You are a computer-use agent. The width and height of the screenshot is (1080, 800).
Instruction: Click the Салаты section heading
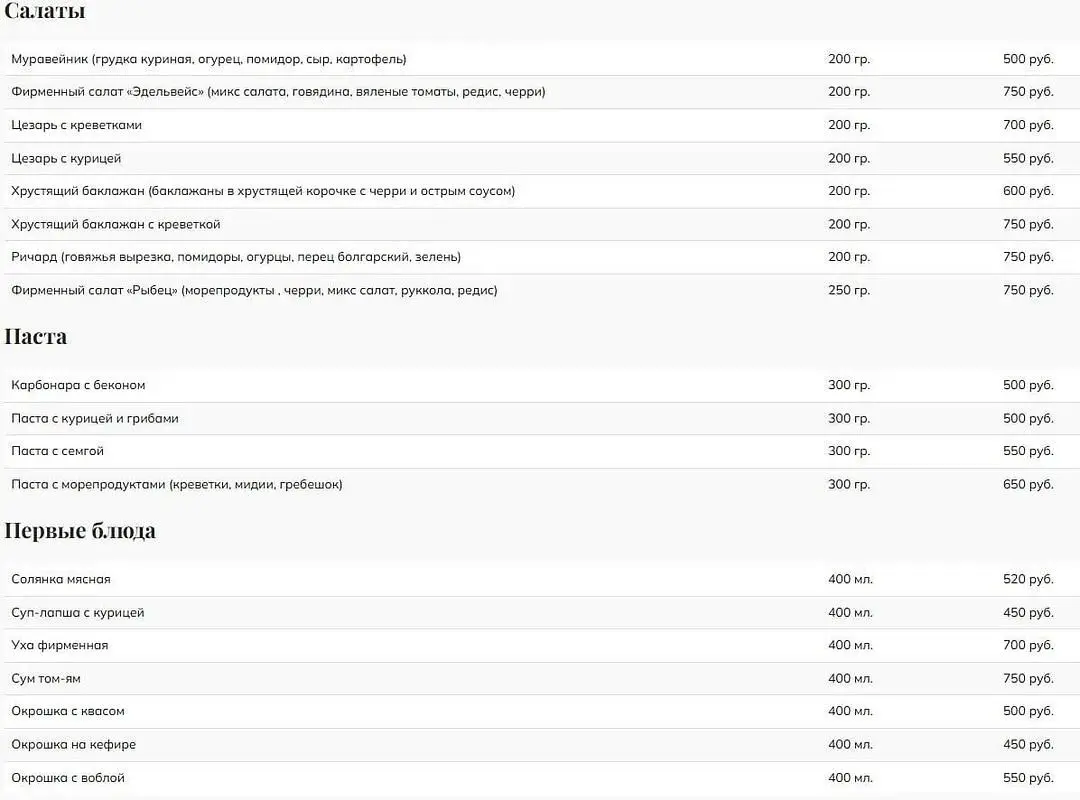pos(45,11)
